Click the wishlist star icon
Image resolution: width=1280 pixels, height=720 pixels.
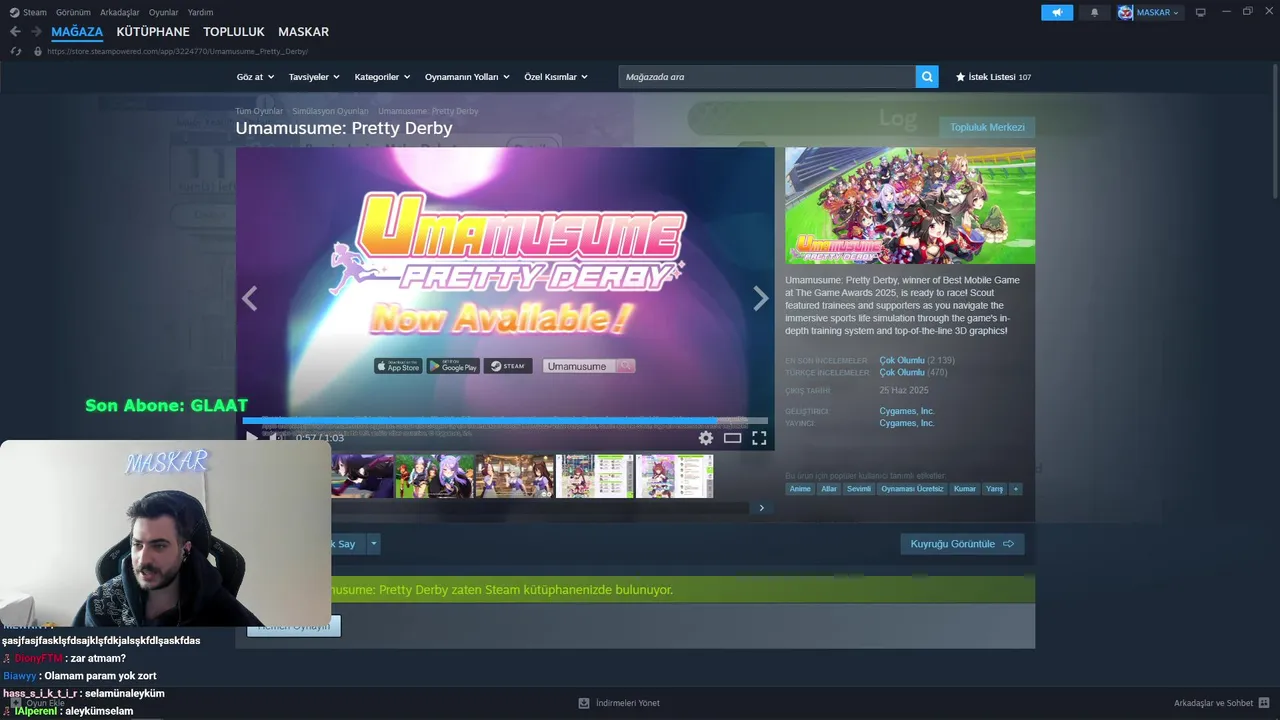coord(961,77)
